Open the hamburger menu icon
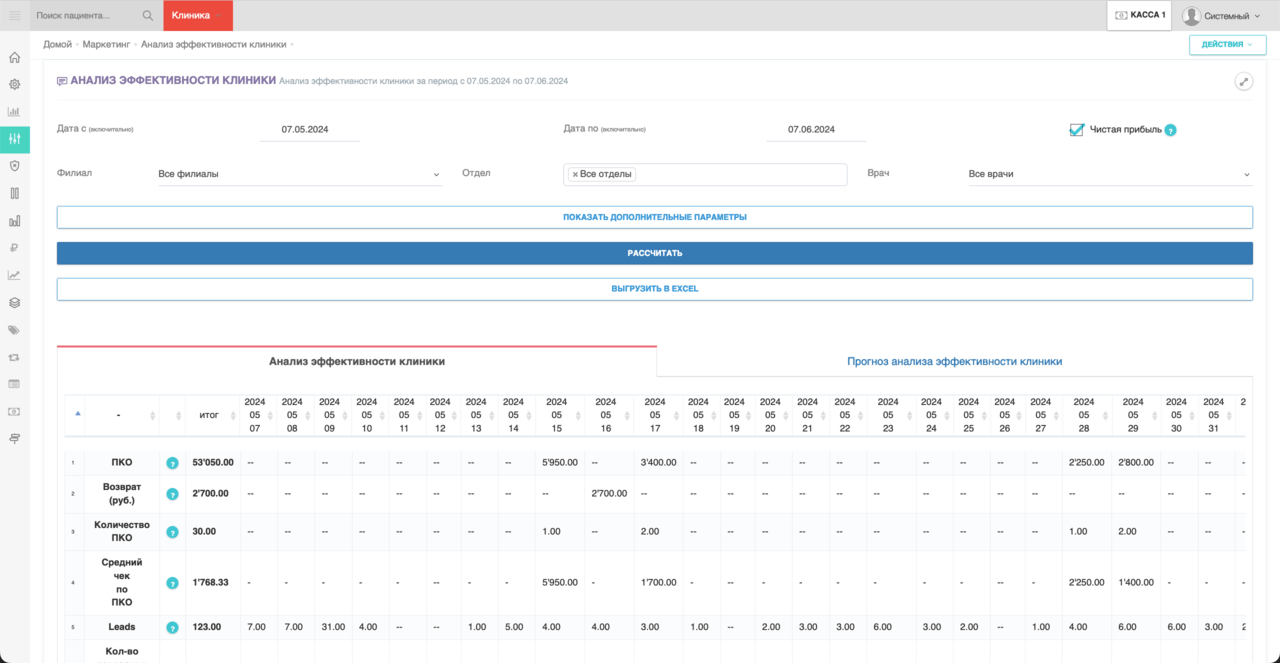1280x663 pixels. tap(14, 15)
